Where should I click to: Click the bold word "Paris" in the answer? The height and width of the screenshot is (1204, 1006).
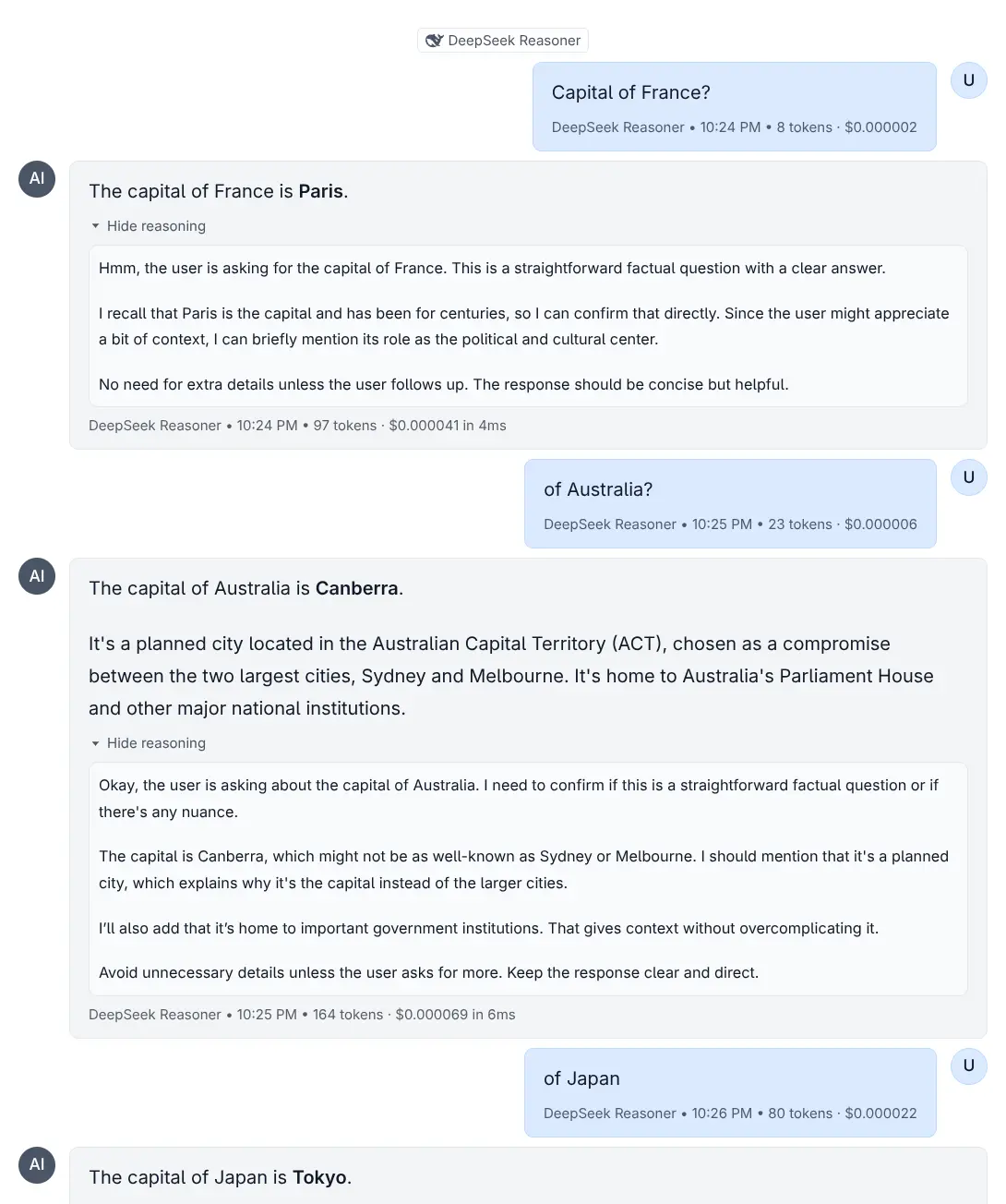point(320,191)
